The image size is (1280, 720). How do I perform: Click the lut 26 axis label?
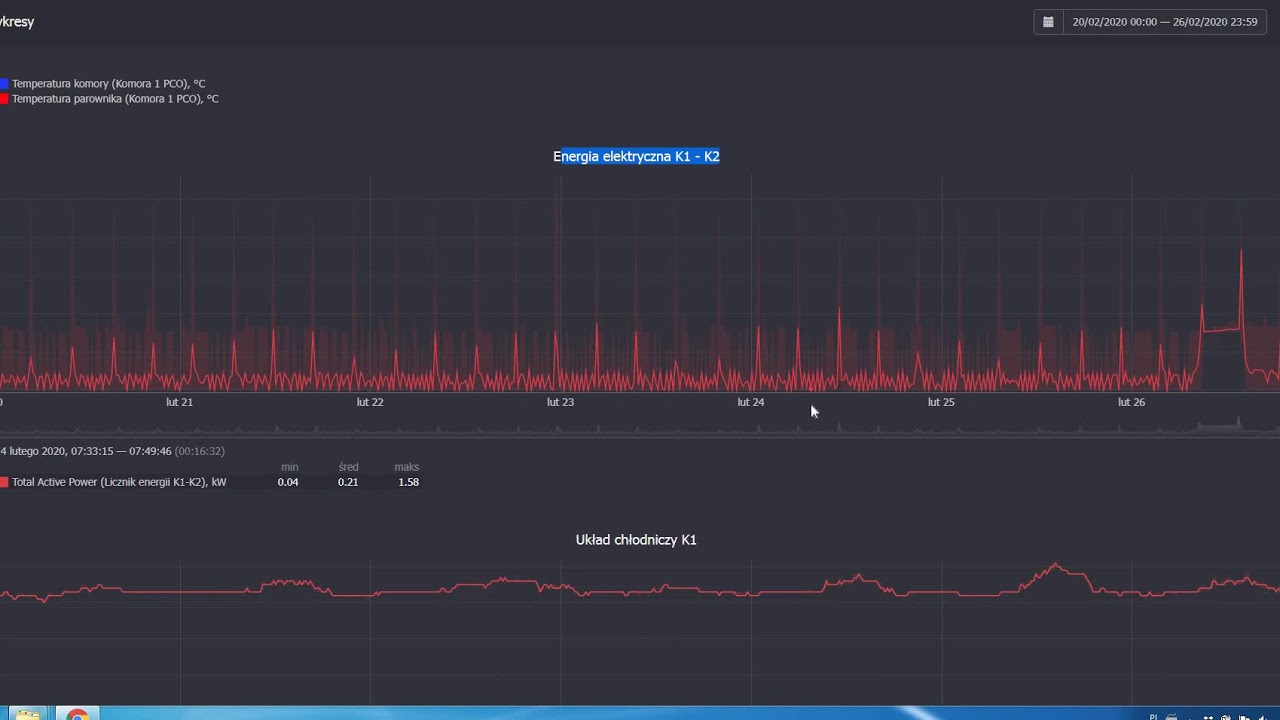(x=1131, y=402)
